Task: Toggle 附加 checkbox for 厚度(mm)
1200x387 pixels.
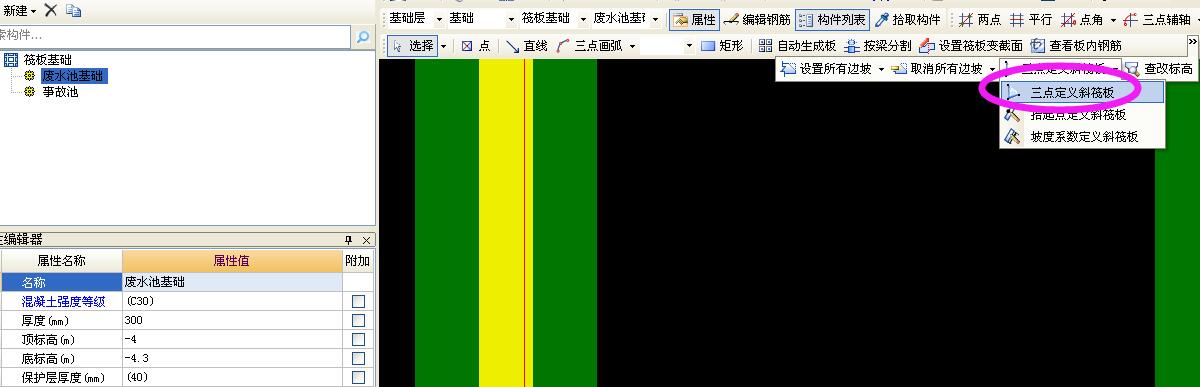Action: coord(358,321)
